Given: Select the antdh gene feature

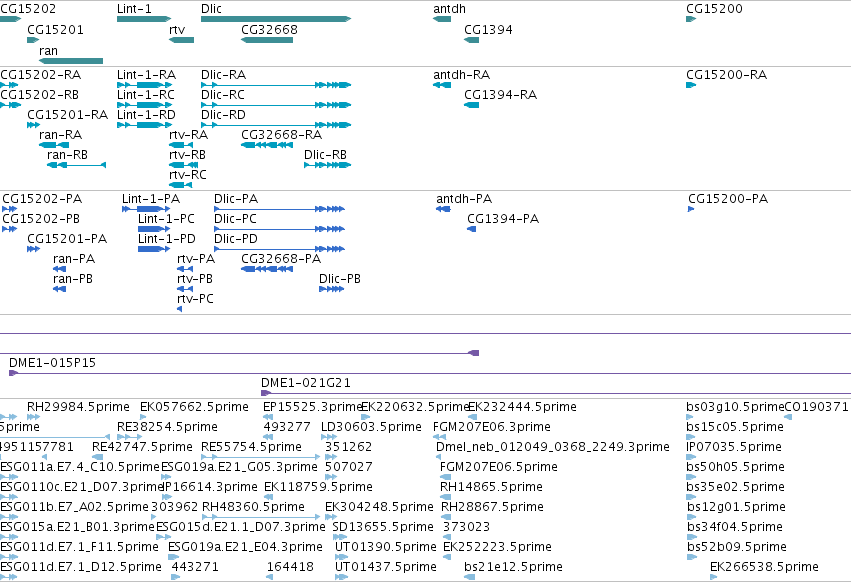Looking at the screenshot, I should tap(442, 19).
